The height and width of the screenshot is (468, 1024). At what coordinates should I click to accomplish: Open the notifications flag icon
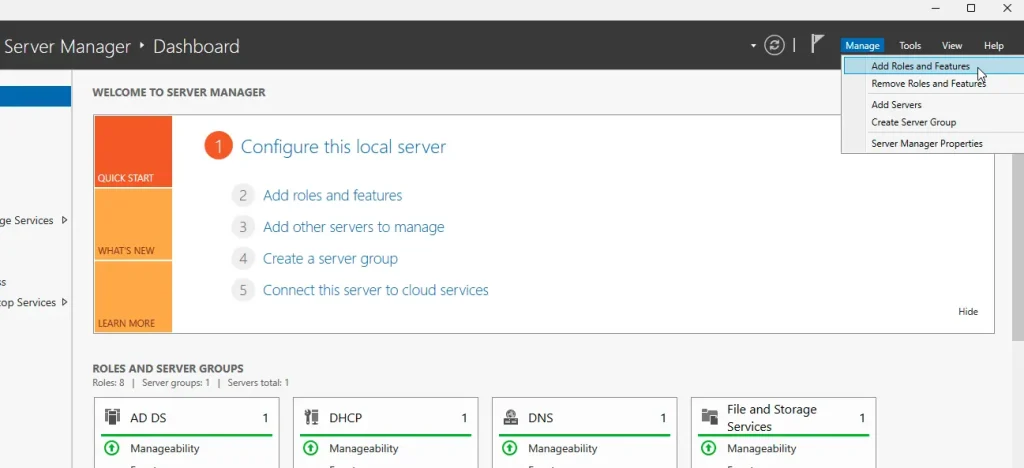(x=817, y=44)
